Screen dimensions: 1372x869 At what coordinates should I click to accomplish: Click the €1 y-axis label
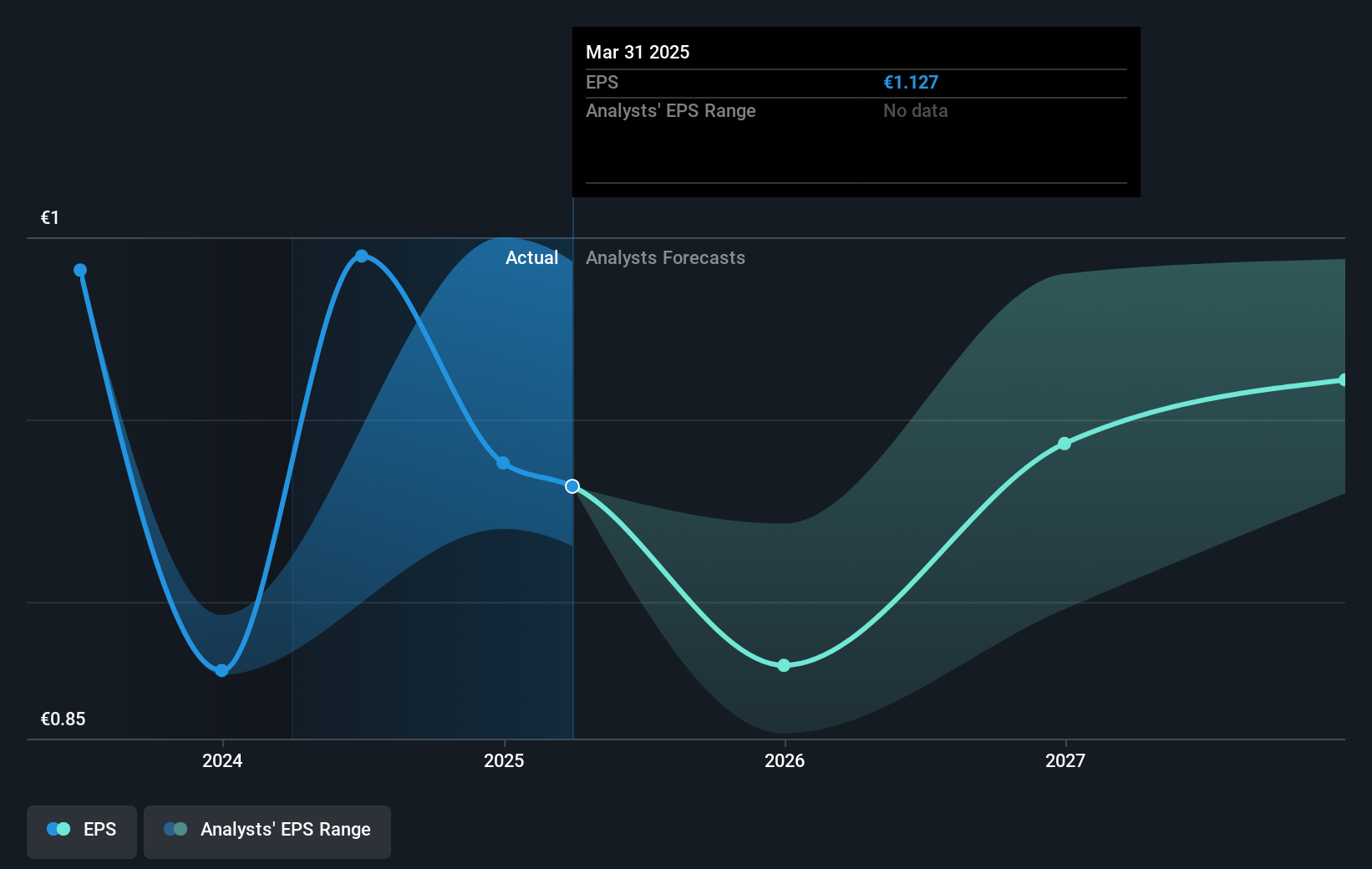click(x=50, y=217)
